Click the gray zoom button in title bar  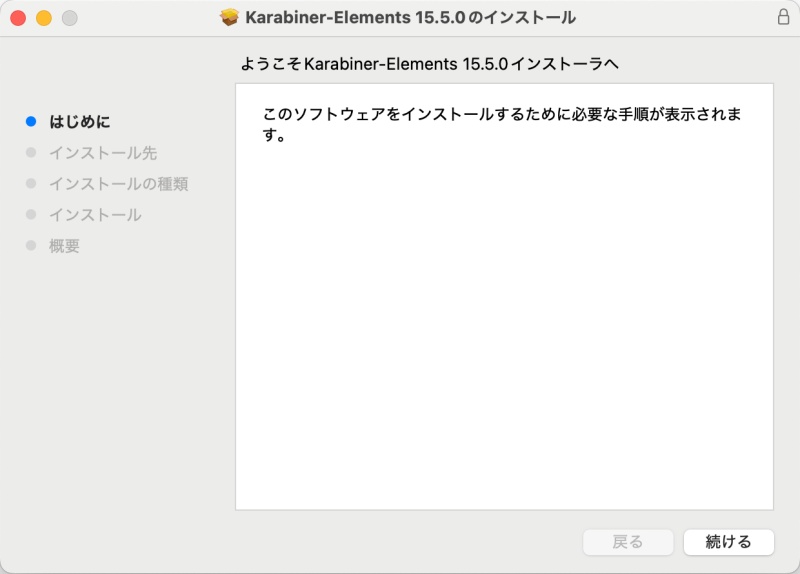(69, 18)
